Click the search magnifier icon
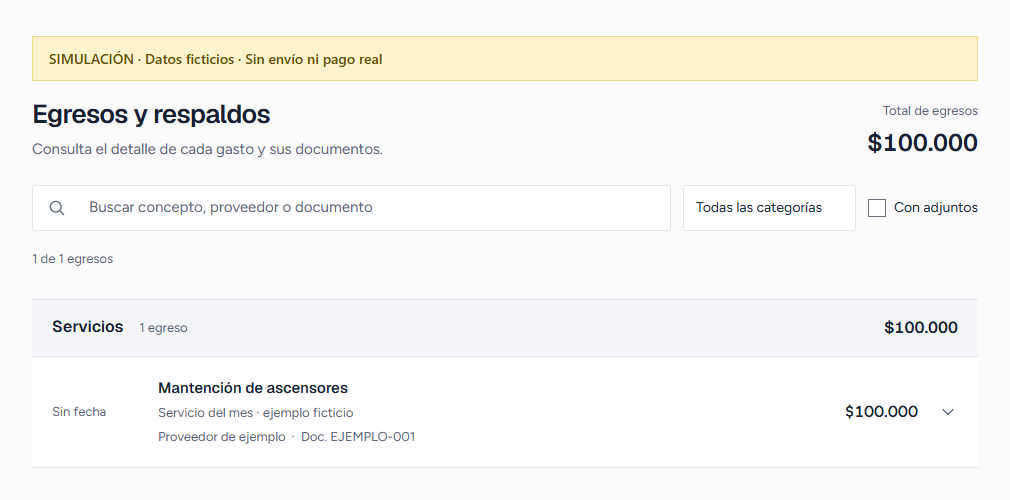 (x=57, y=207)
